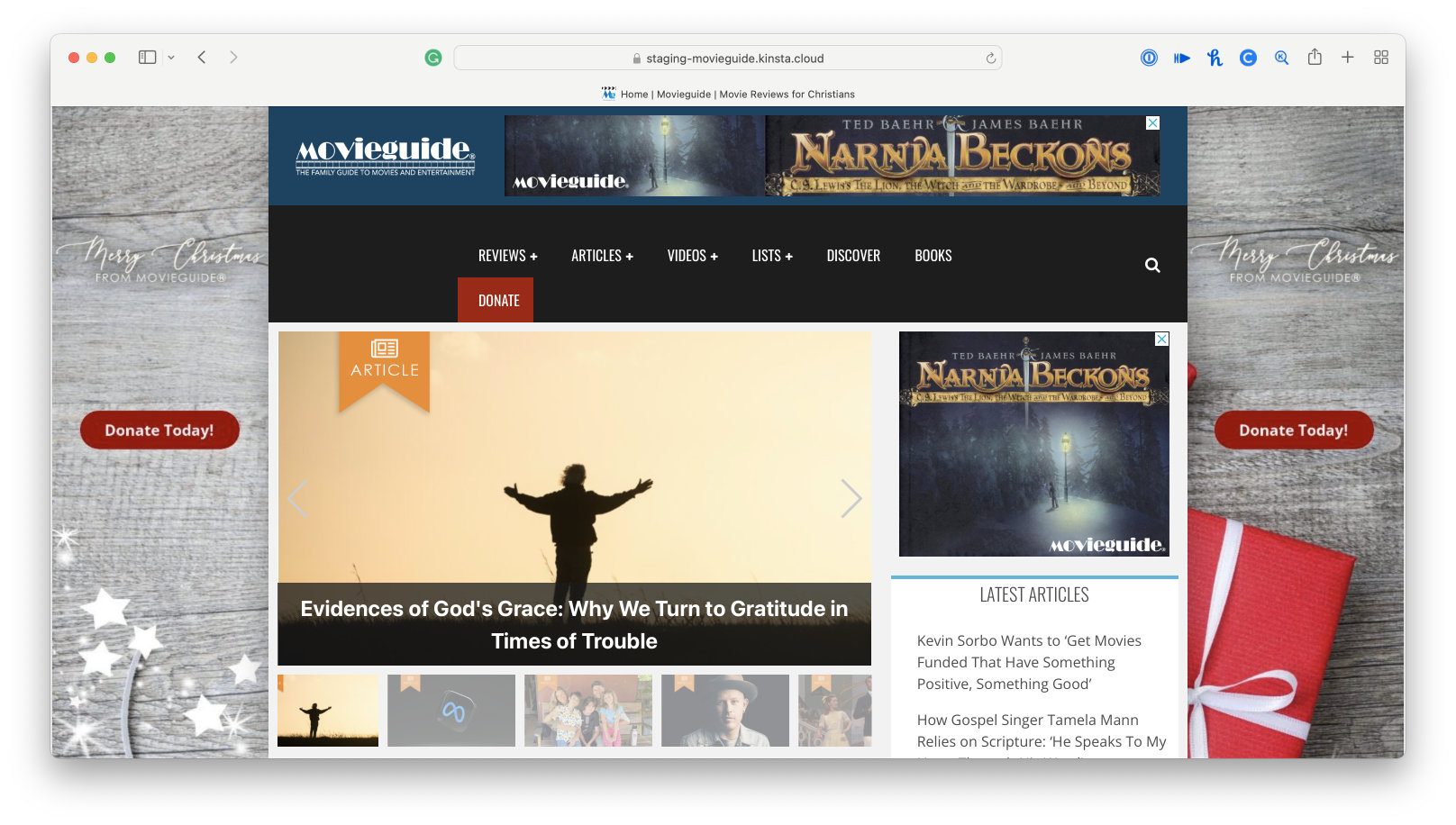Screen dimensions: 1456x825
Task: Click the Safari sidebar toggle icon
Action: (147, 58)
